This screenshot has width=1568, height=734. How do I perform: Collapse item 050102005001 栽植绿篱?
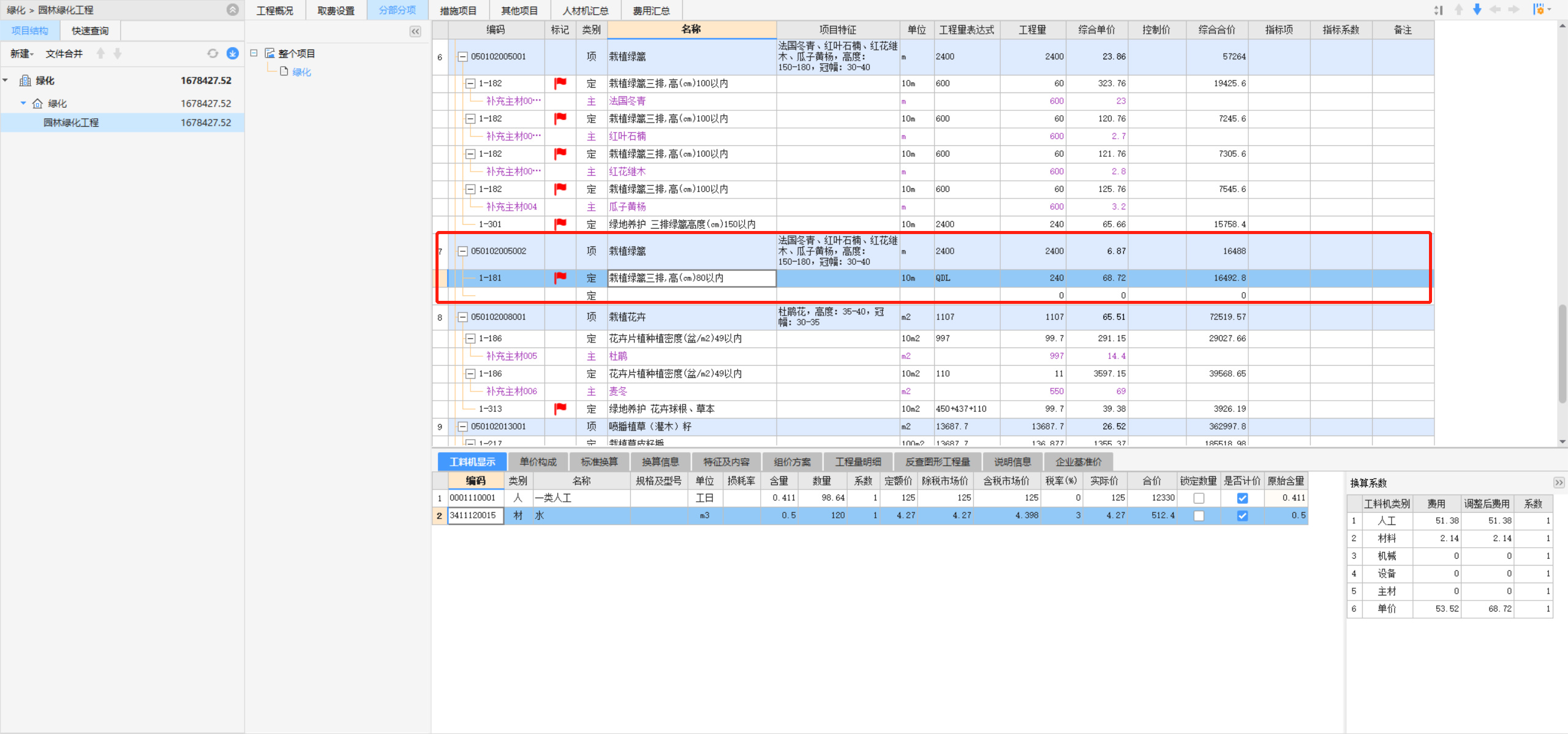coord(462,57)
